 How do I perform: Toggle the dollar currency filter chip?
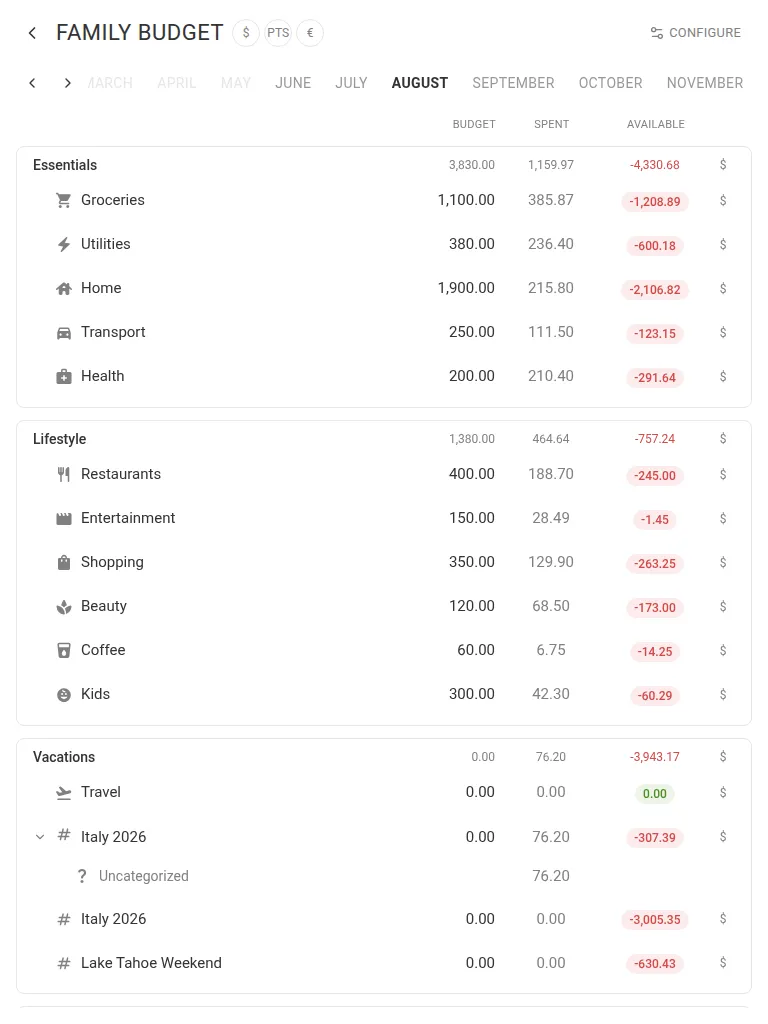[246, 33]
